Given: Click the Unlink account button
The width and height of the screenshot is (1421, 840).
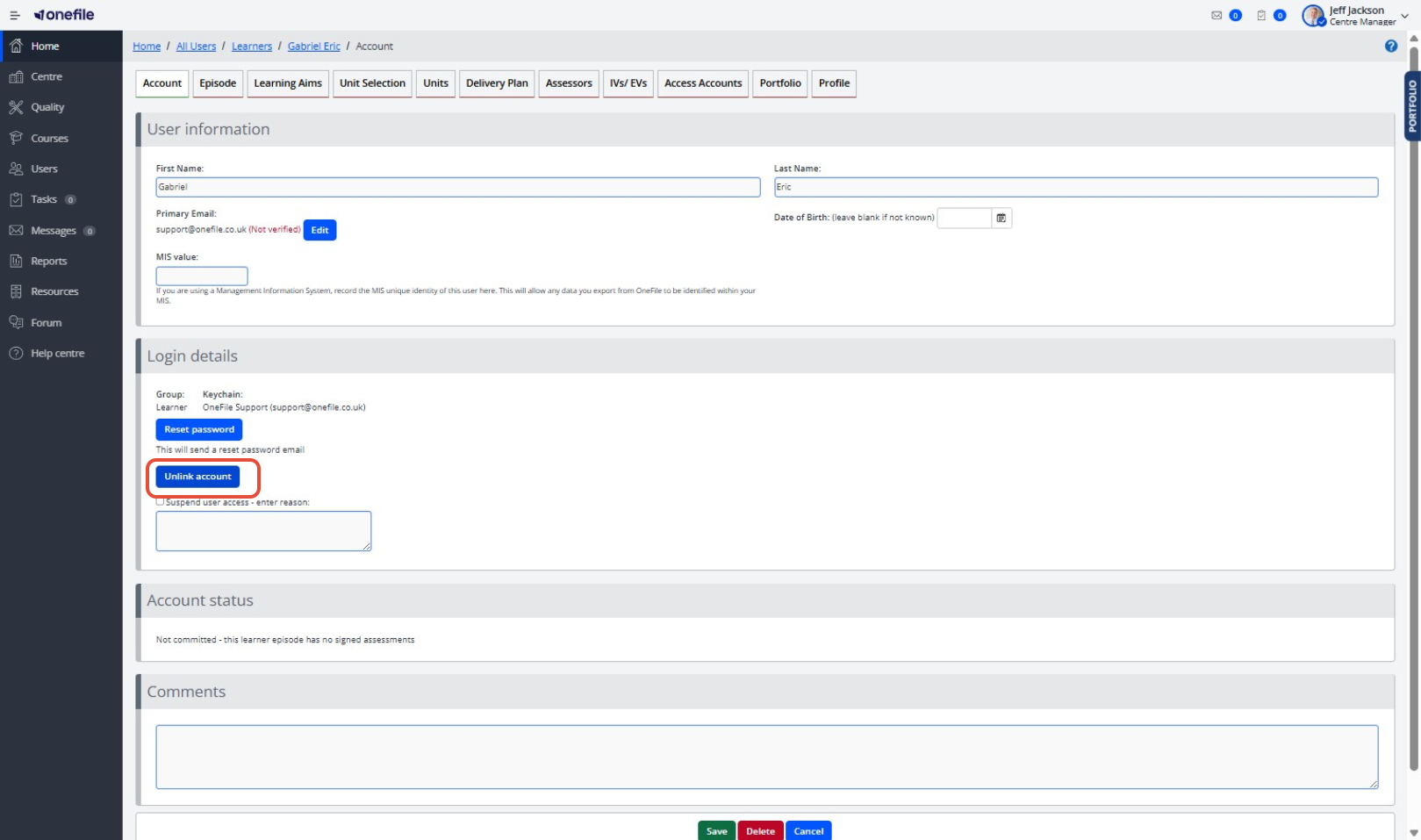Looking at the screenshot, I should pos(197,477).
